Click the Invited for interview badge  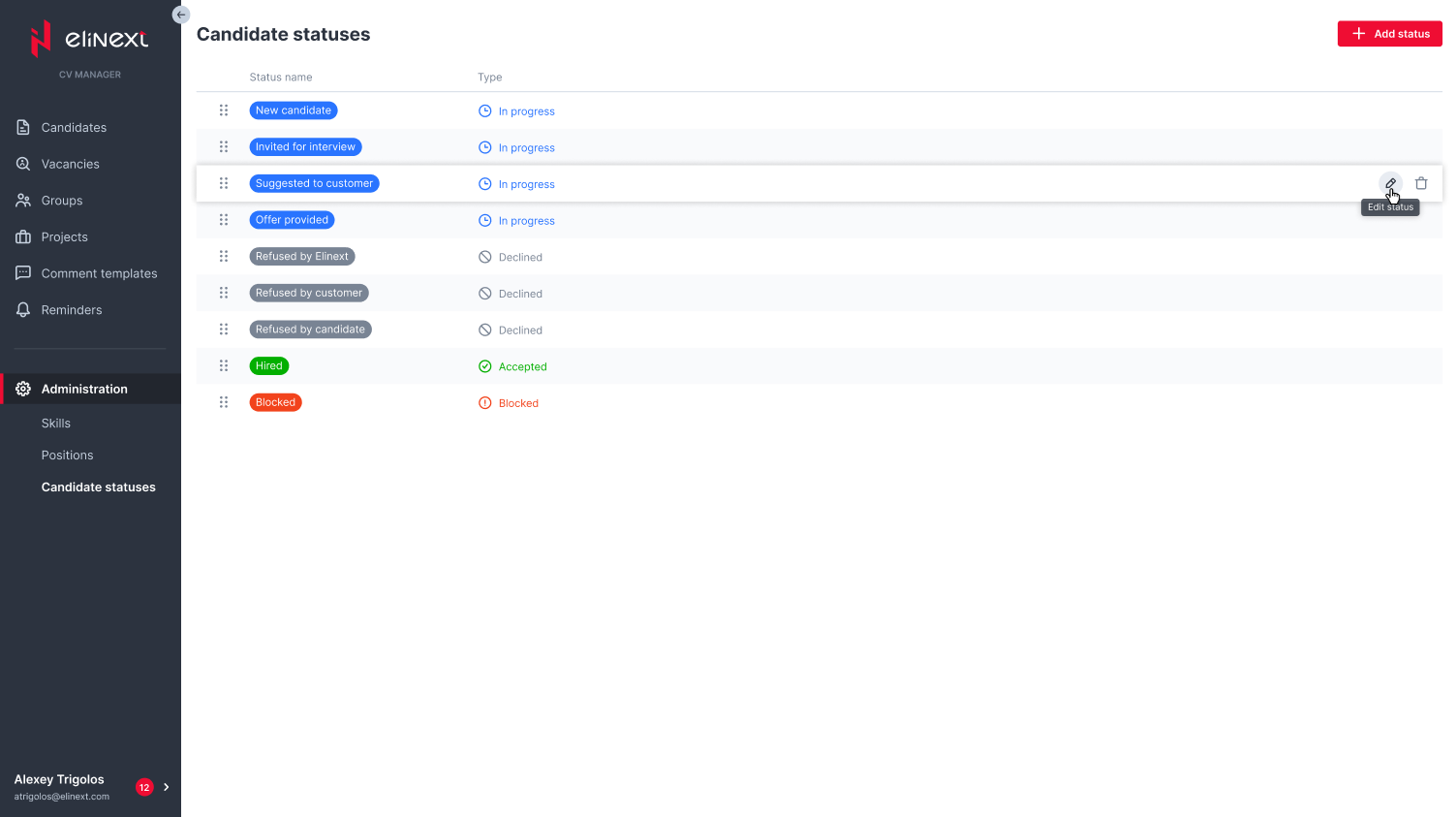(x=305, y=147)
